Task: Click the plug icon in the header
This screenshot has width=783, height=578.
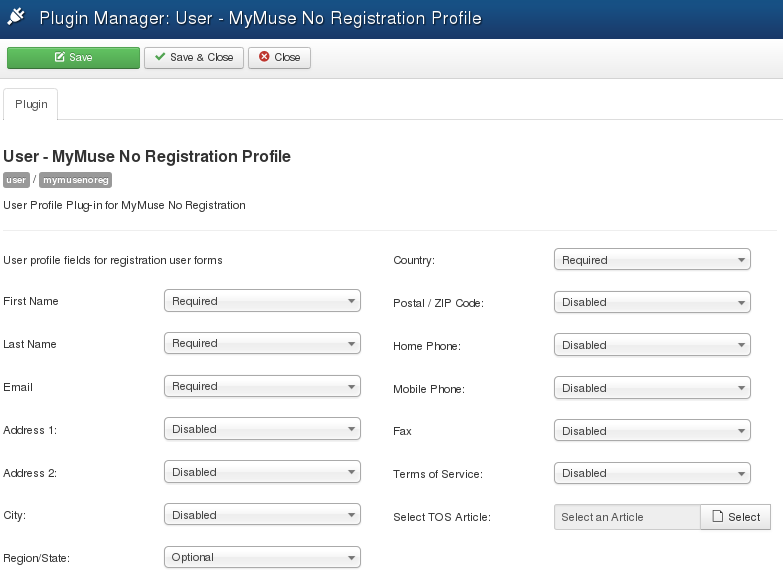Action: coord(16,18)
